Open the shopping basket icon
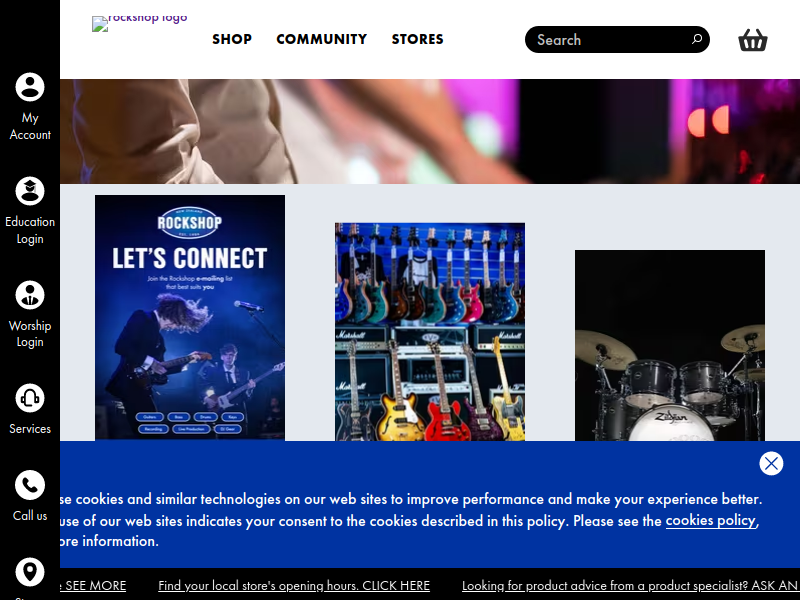 tap(753, 40)
